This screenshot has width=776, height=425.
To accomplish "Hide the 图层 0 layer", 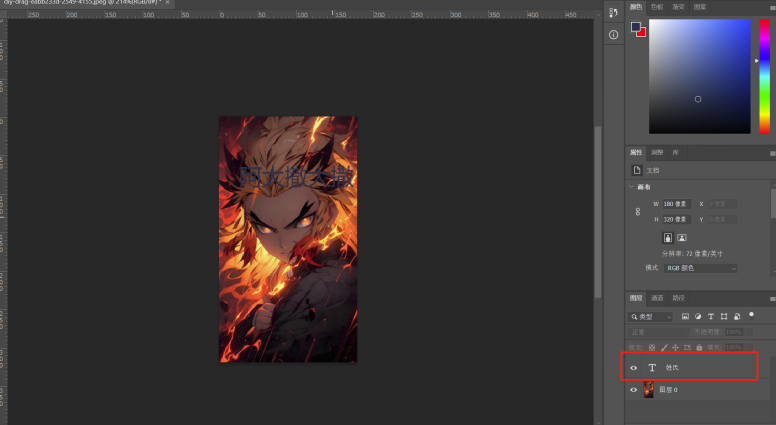I will tap(633, 390).
